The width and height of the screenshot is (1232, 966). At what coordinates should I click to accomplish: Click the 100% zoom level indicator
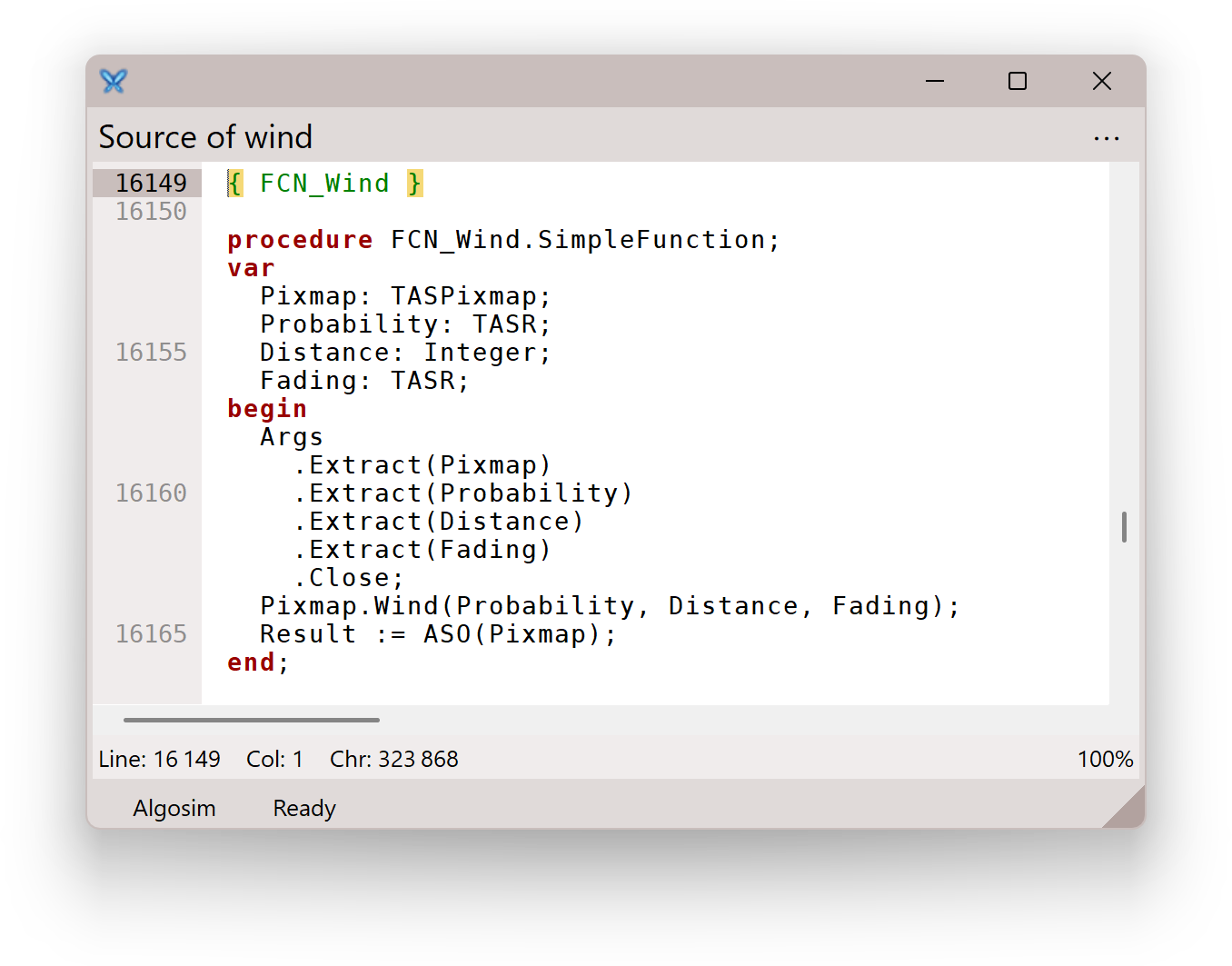pos(1105,760)
